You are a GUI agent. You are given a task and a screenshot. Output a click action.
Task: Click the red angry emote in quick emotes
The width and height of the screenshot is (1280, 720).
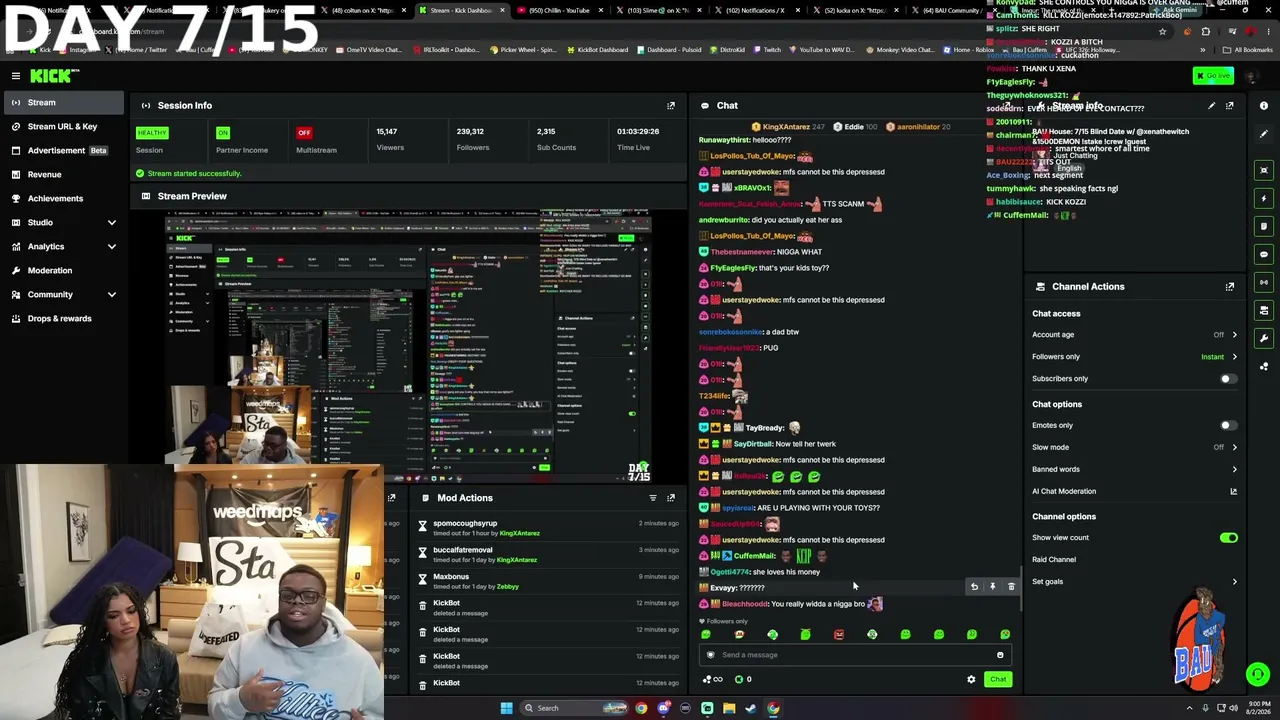839,634
